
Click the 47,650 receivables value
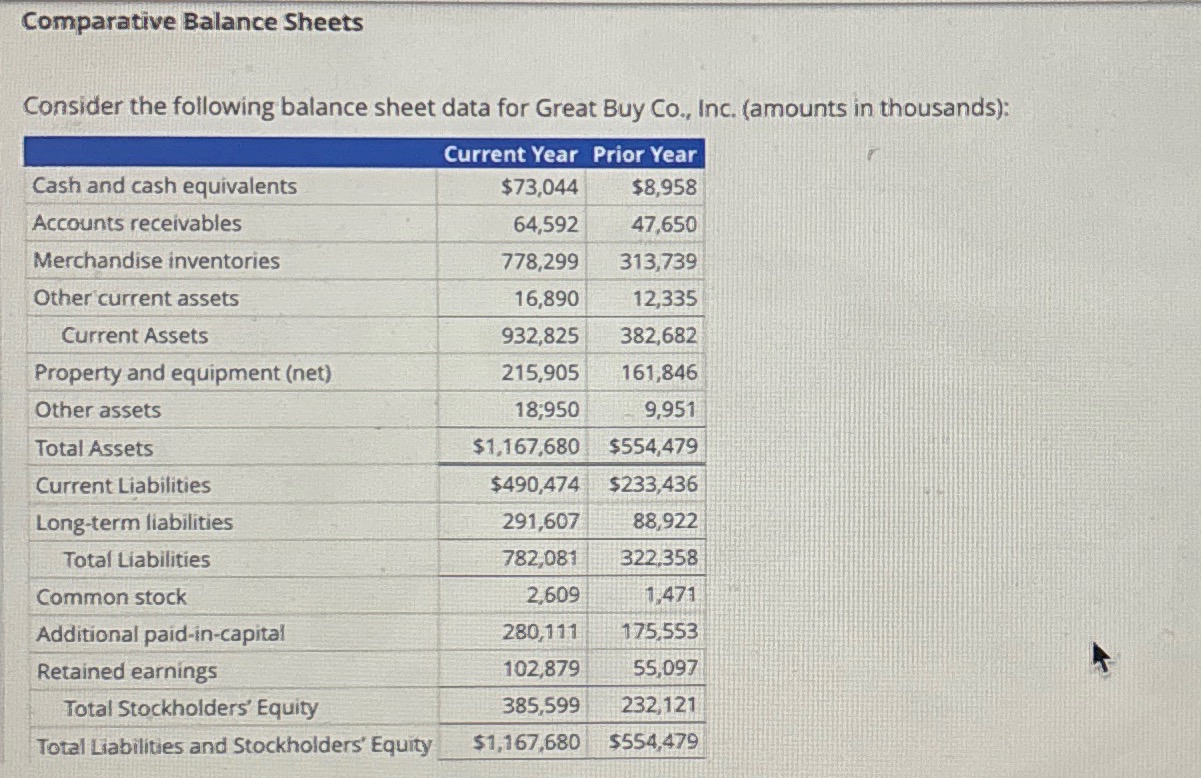(x=664, y=225)
